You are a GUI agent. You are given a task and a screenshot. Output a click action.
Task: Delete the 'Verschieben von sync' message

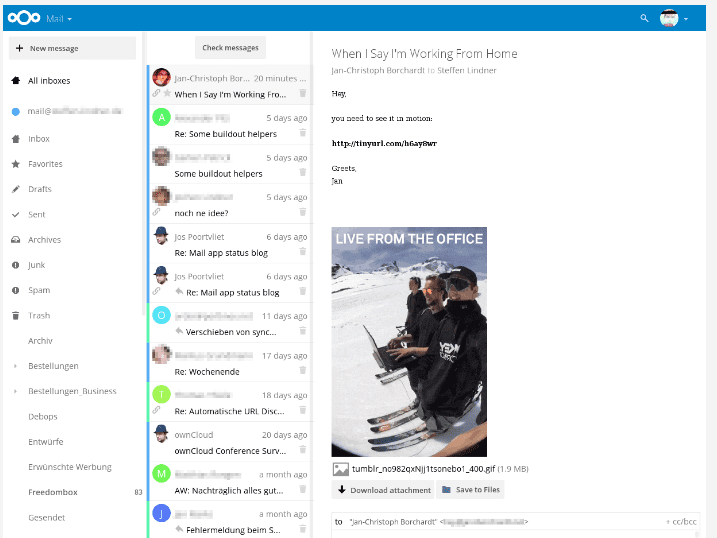pyautogui.click(x=303, y=331)
